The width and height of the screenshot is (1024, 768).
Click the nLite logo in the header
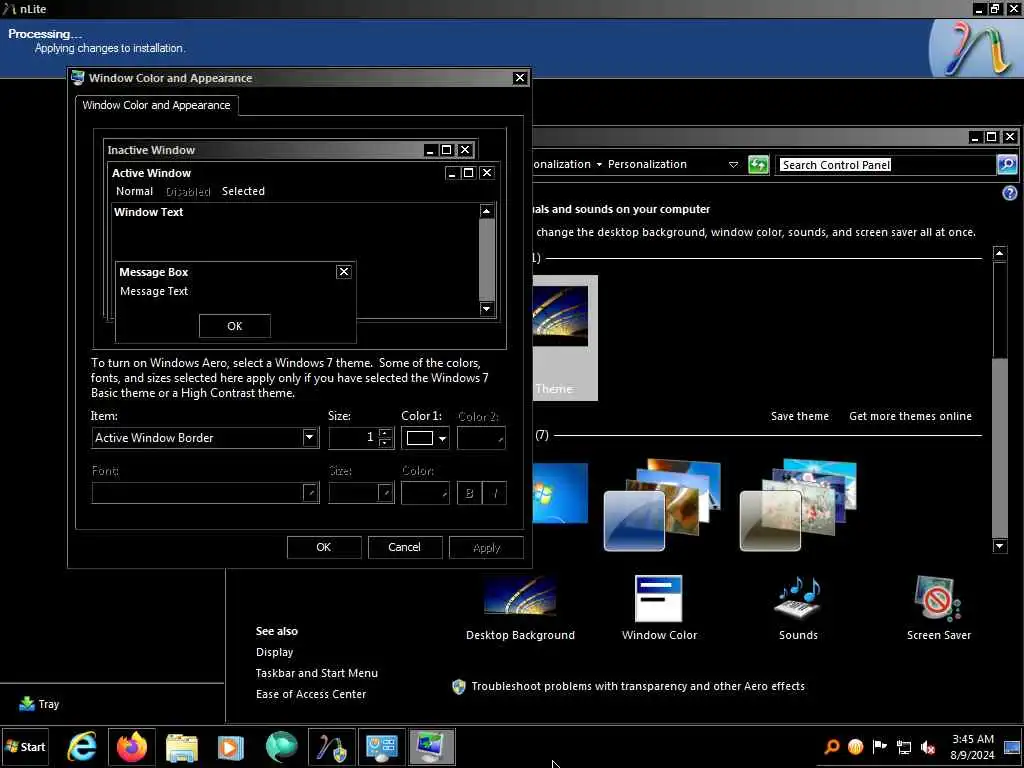tap(976, 48)
